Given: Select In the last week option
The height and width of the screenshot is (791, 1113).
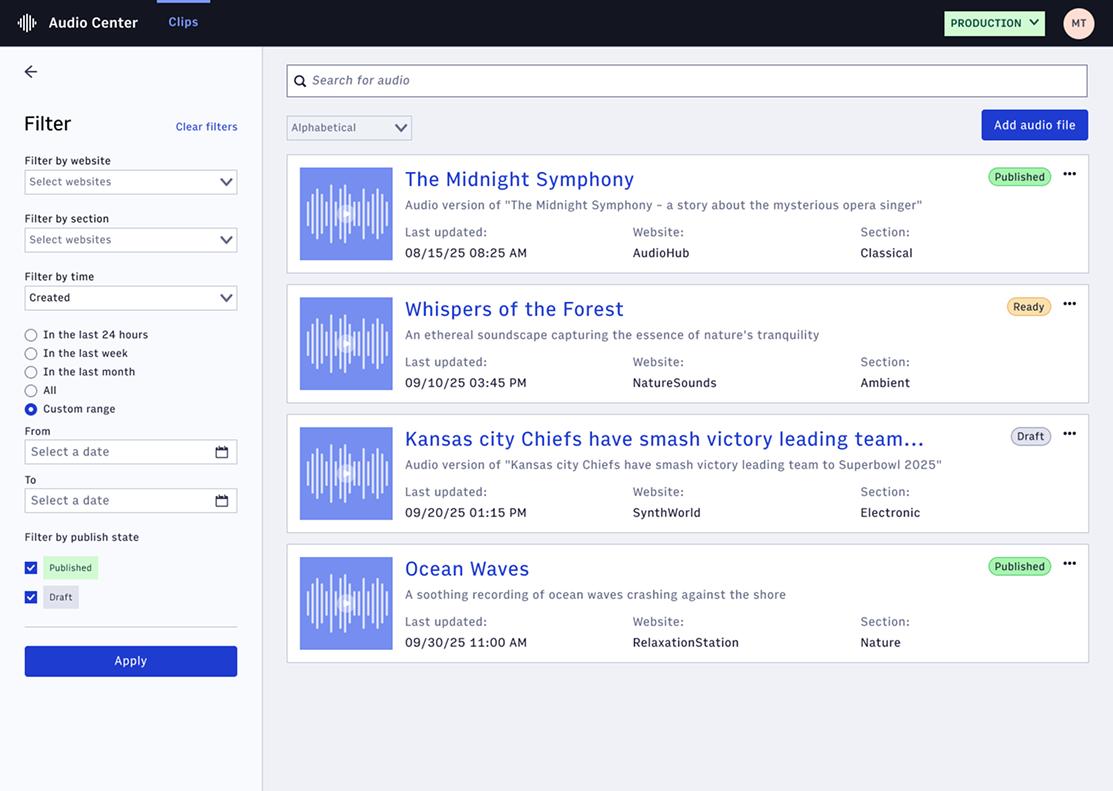Looking at the screenshot, I should pos(31,354).
